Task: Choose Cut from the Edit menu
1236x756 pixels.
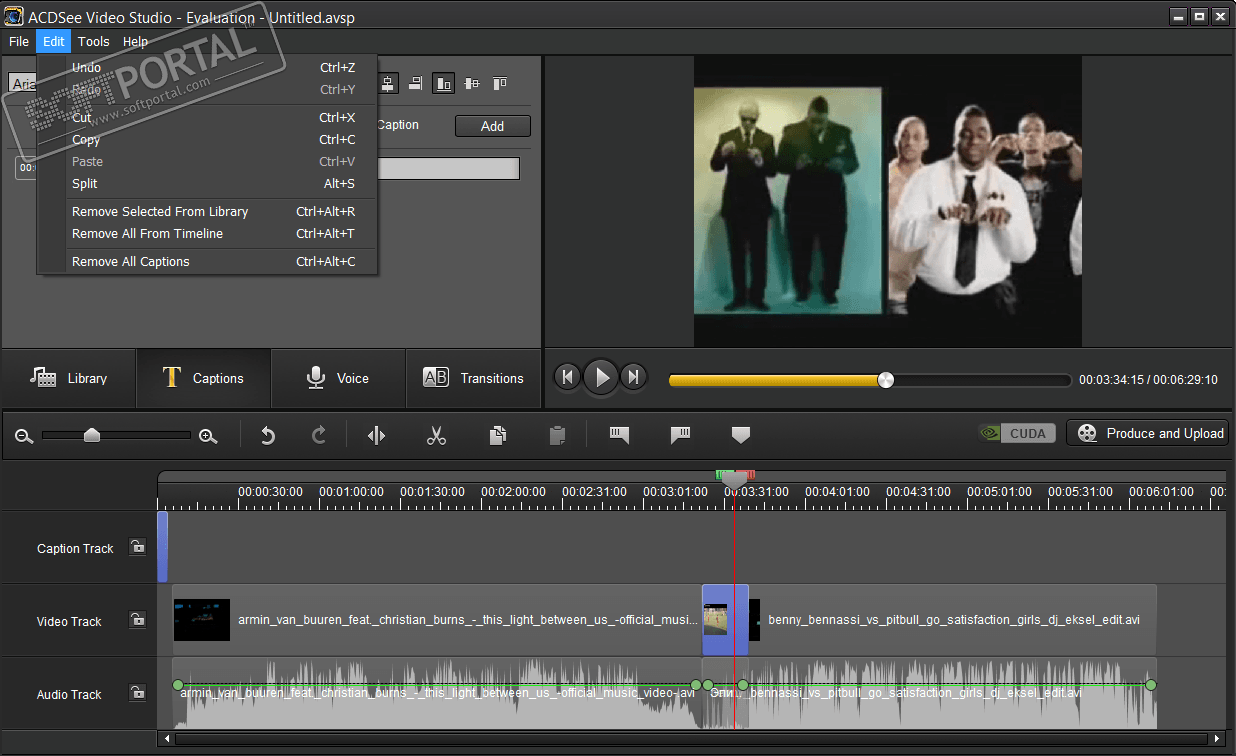Action: [x=207, y=118]
